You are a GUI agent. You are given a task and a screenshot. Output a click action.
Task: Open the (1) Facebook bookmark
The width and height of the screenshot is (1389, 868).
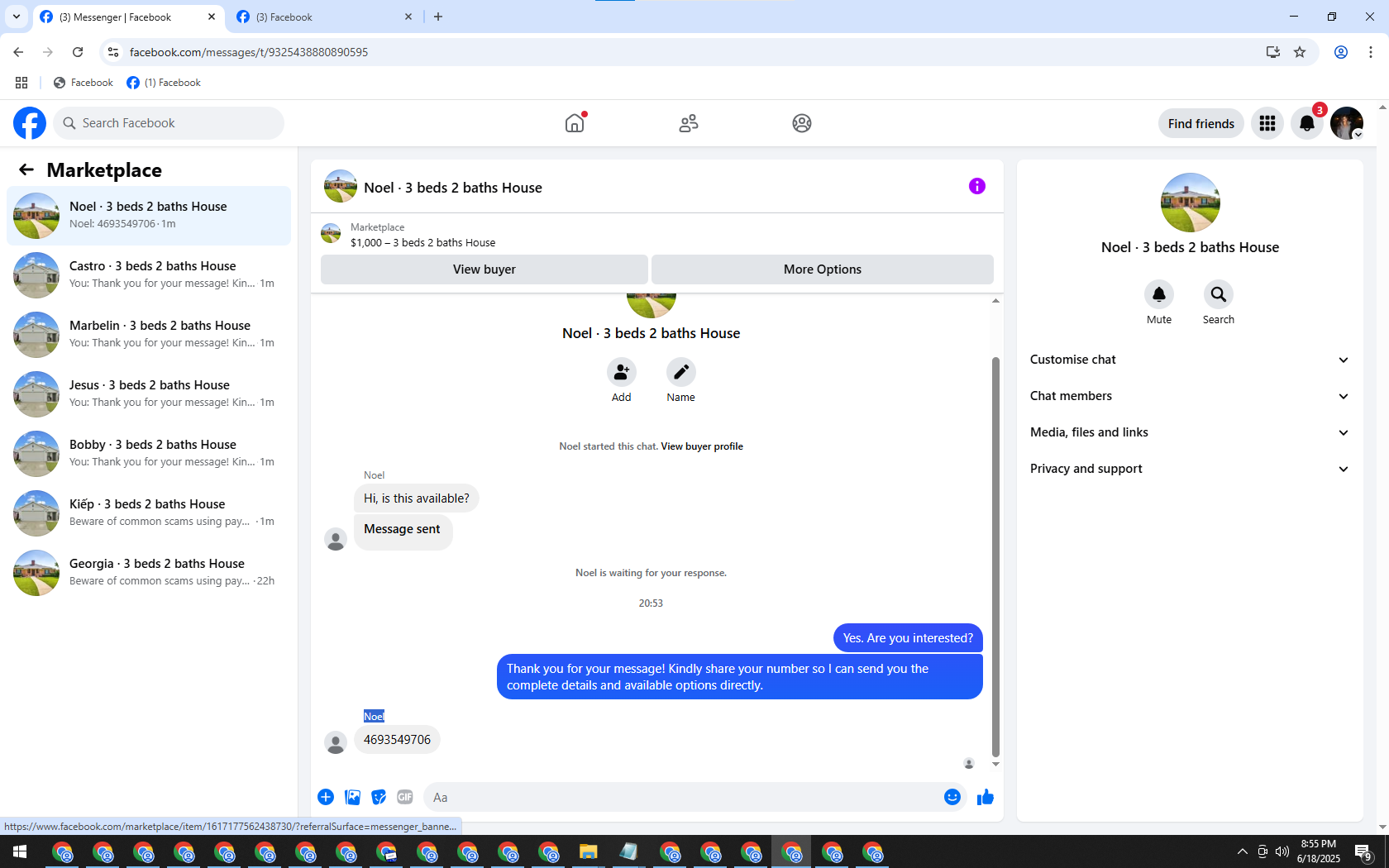pos(164,83)
